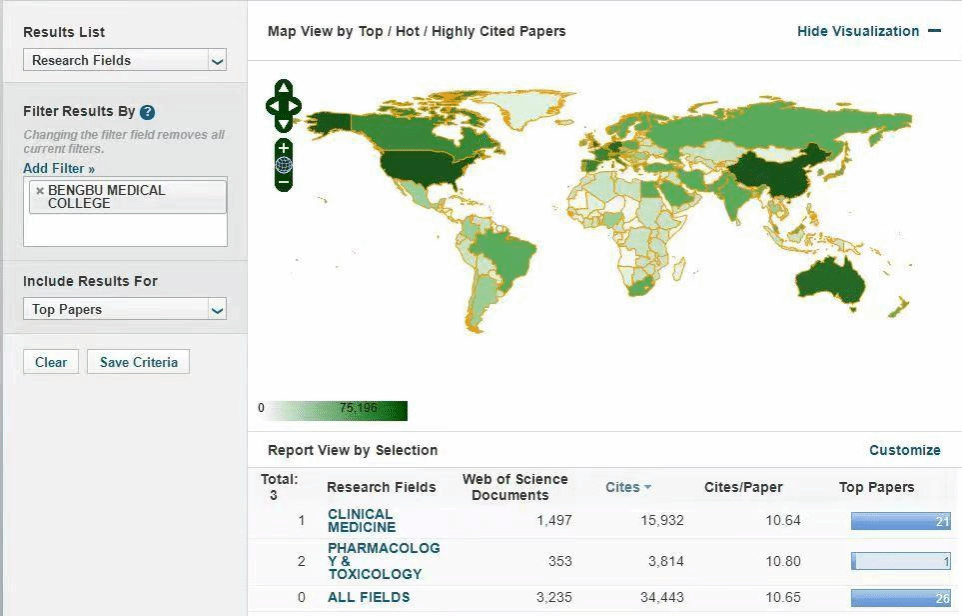Screen dimensions: 962x616
Task: Collapse visualization with the minus icon
Action: tap(934, 31)
